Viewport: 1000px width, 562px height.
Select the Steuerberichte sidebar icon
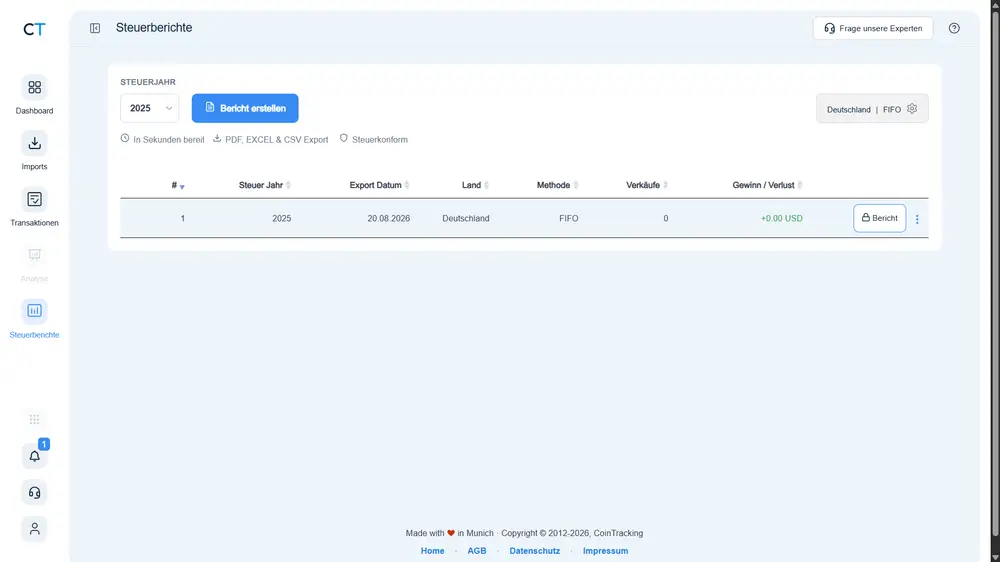coord(34,311)
